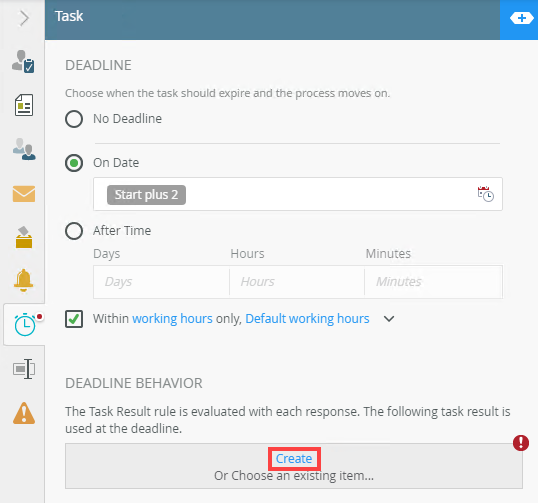Open the Recipients tab two-users icon
Viewport: 538px width, 503px height.
point(24,149)
